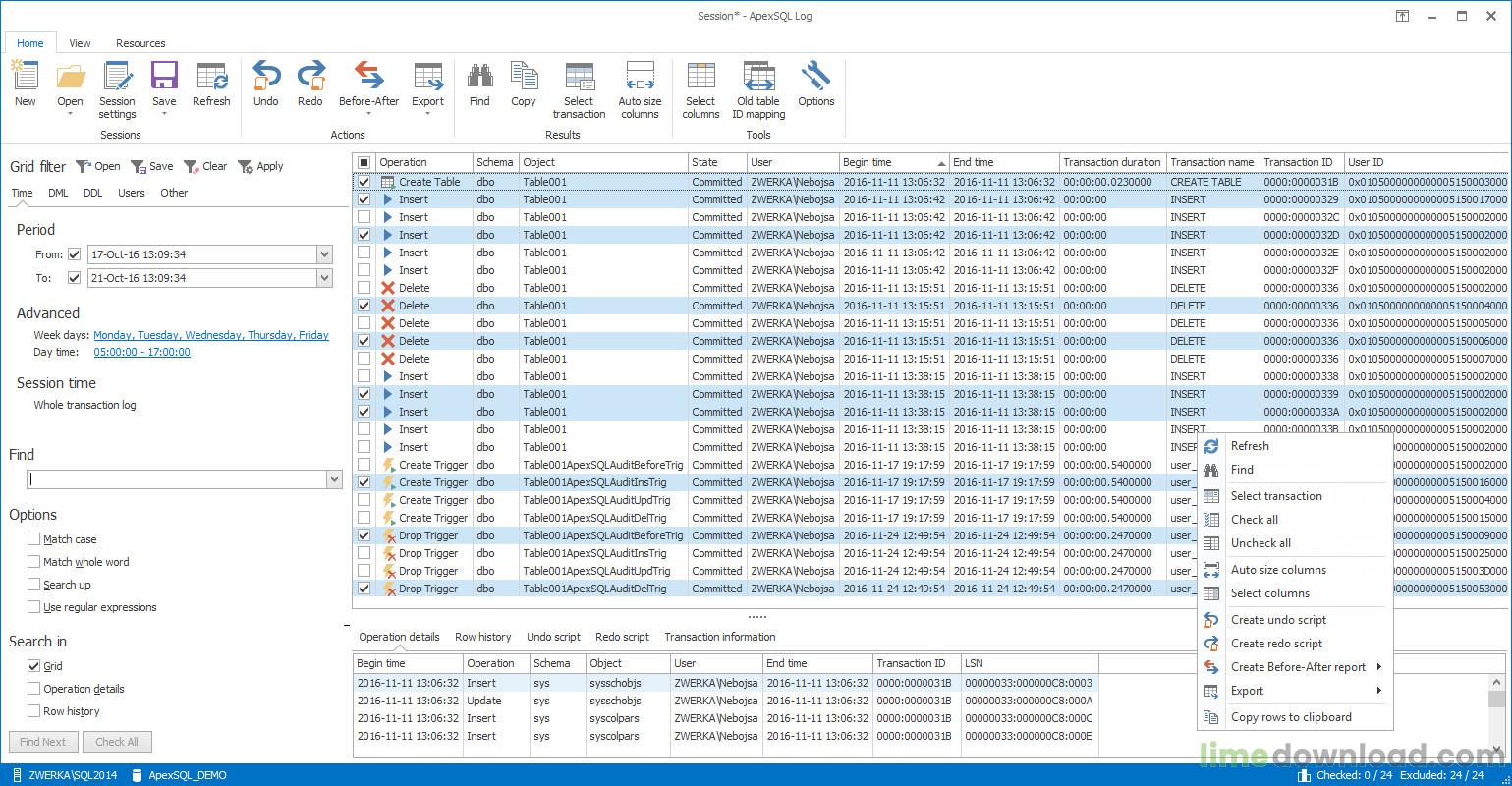Image resolution: width=1512 pixels, height=786 pixels.
Task: Select Uncheck all from the context menu
Action: point(1260,543)
